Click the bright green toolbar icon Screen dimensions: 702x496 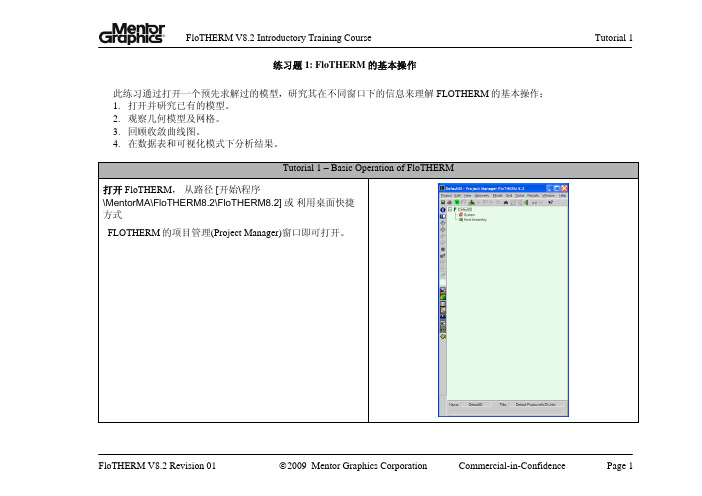point(457,202)
